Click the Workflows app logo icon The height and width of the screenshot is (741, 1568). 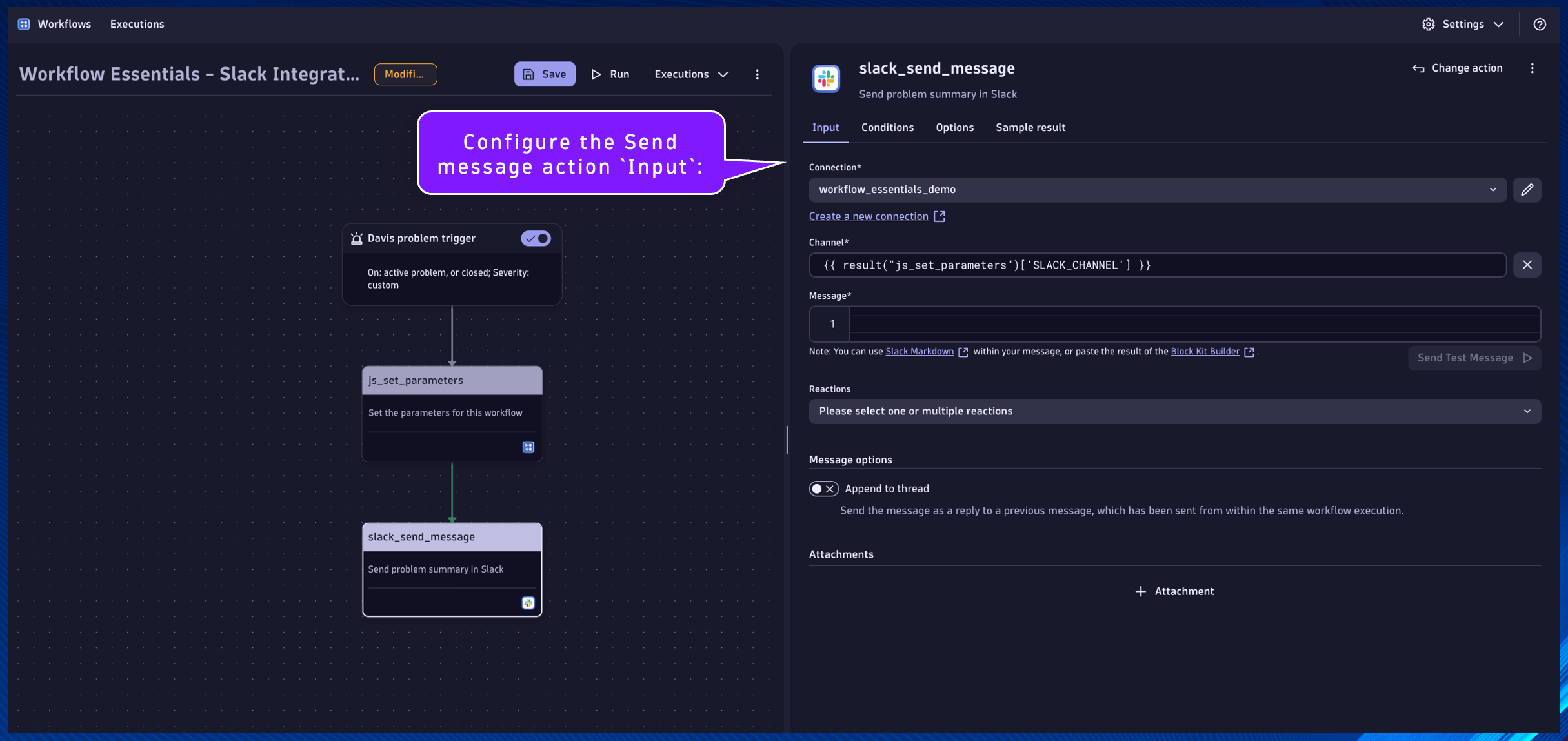click(24, 24)
